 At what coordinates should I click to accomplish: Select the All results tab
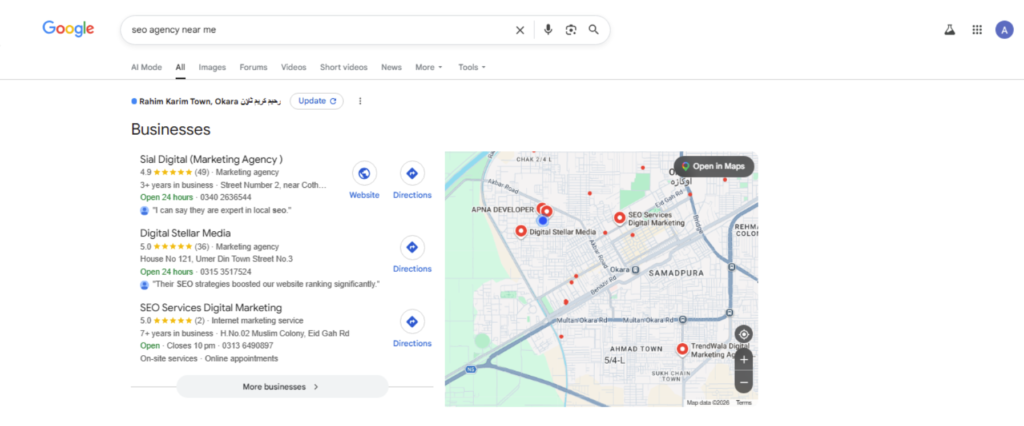coord(180,67)
